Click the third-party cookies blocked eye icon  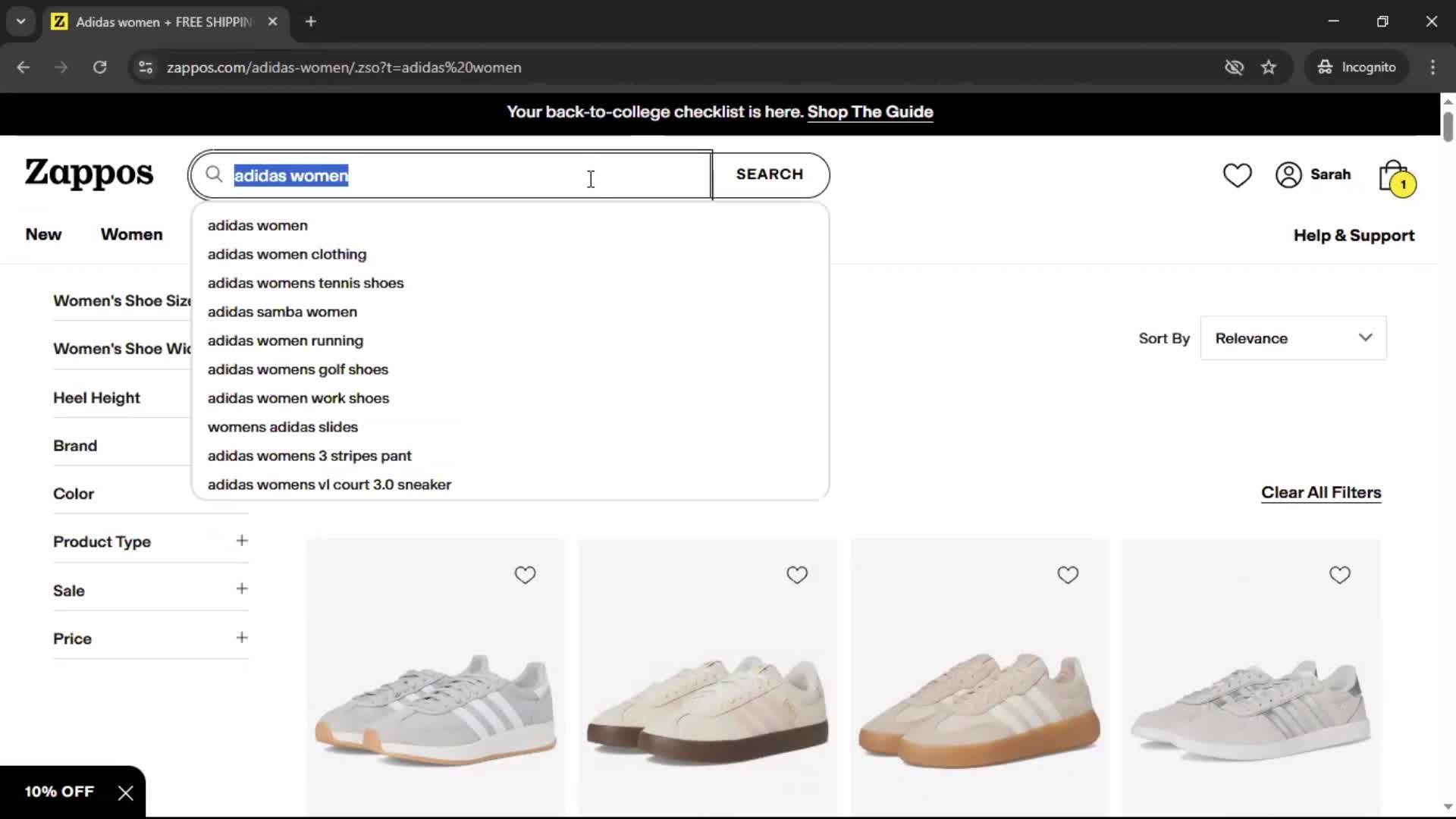(1234, 67)
